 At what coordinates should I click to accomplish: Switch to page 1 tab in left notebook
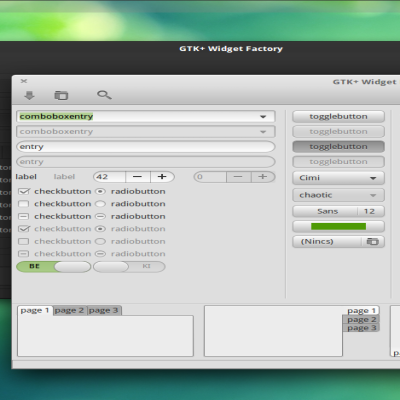[35, 311]
